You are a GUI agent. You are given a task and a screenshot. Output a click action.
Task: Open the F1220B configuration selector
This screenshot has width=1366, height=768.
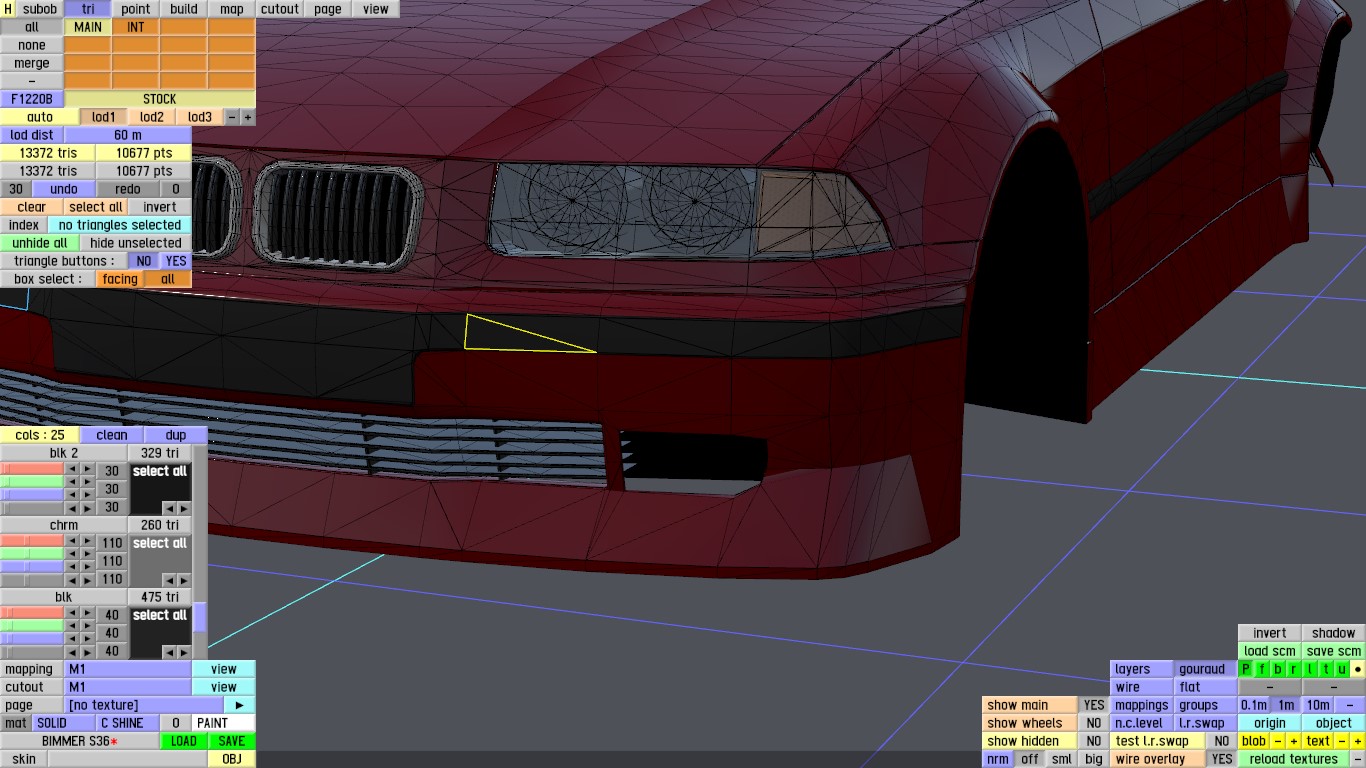32,99
